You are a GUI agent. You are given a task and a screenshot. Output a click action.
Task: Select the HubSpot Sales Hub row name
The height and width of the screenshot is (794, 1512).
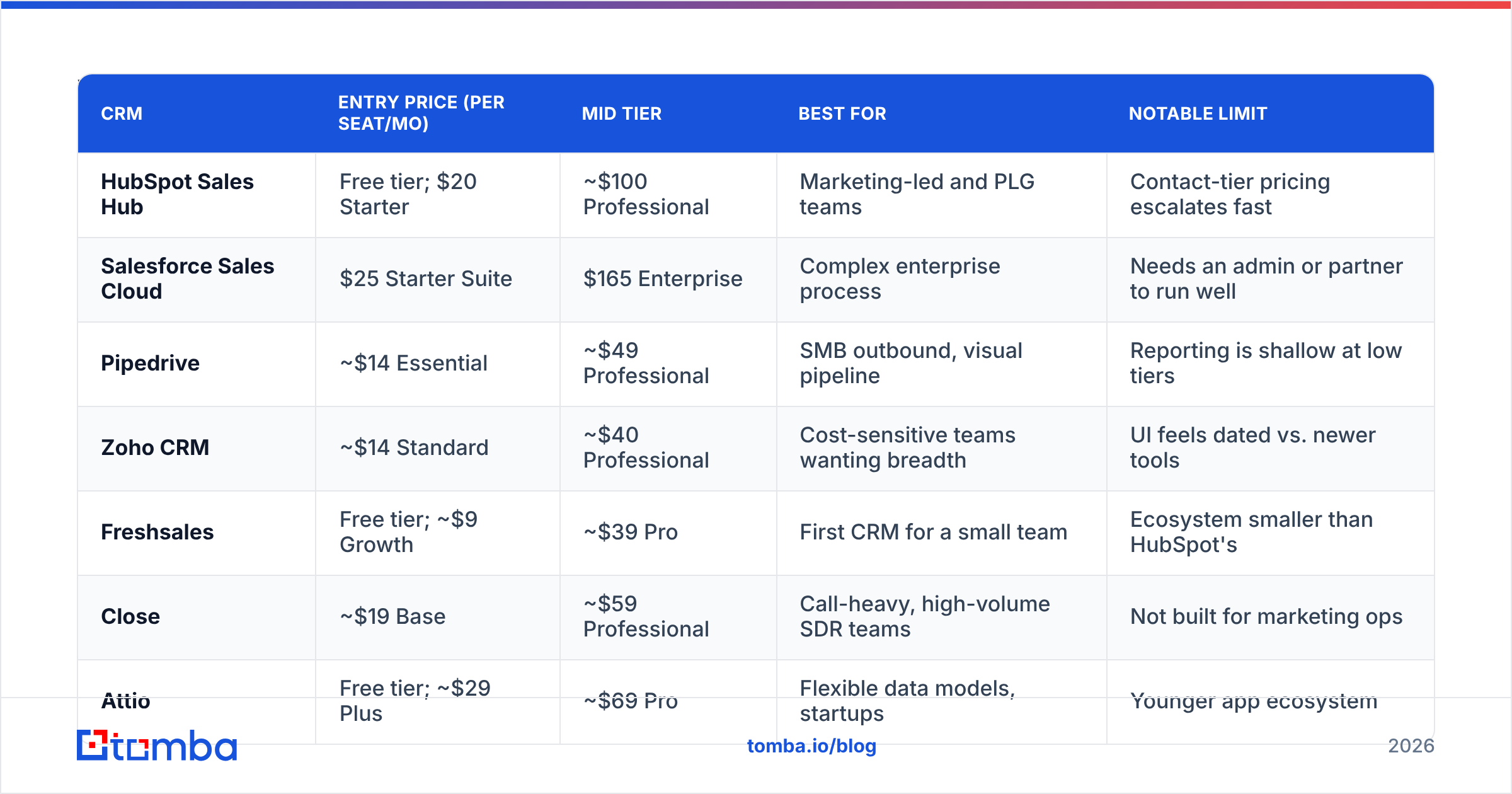point(177,194)
